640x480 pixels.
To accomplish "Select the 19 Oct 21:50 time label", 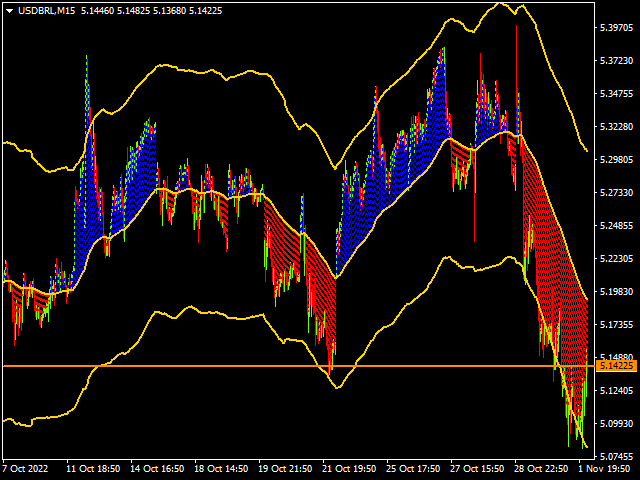I will tap(285, 469).
